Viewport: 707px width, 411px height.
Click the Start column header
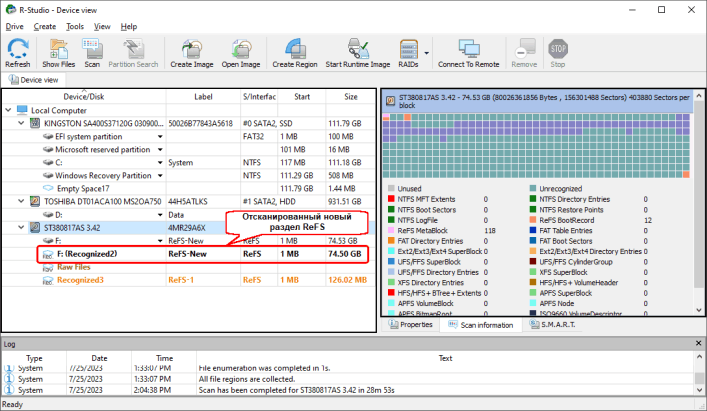pyautogui.click(x=302, y=96)
